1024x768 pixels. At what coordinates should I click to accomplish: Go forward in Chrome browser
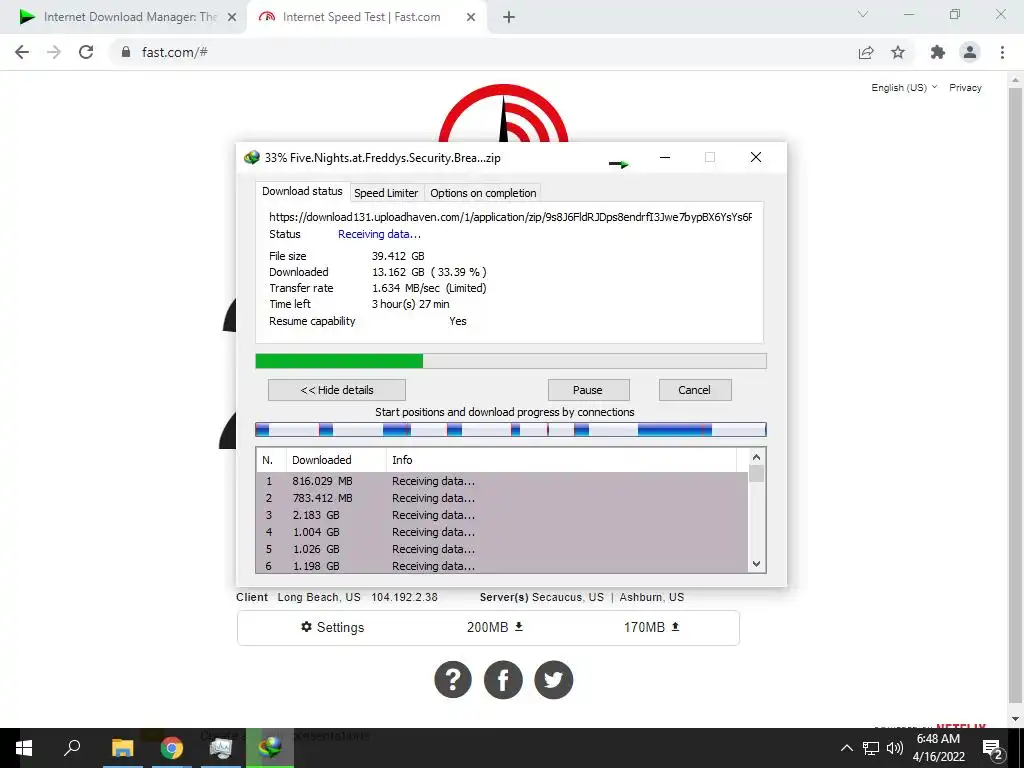click(54, 52)
